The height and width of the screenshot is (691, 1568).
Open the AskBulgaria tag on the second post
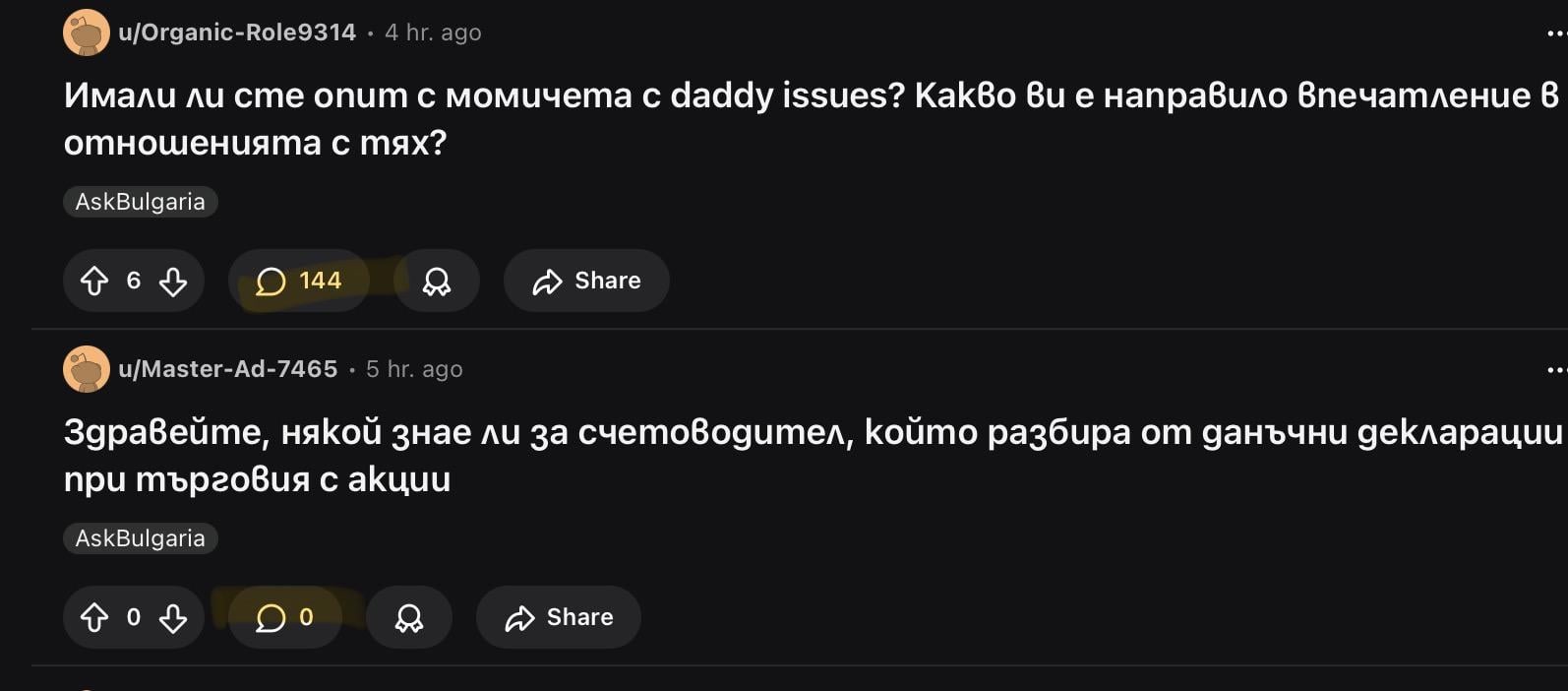click(141, 538)
